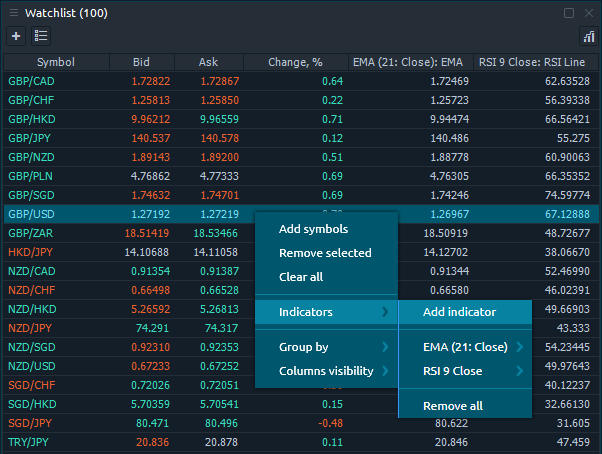Maximize the Watchlist panel
Screen dimensions: 602x454
[569, 13]
